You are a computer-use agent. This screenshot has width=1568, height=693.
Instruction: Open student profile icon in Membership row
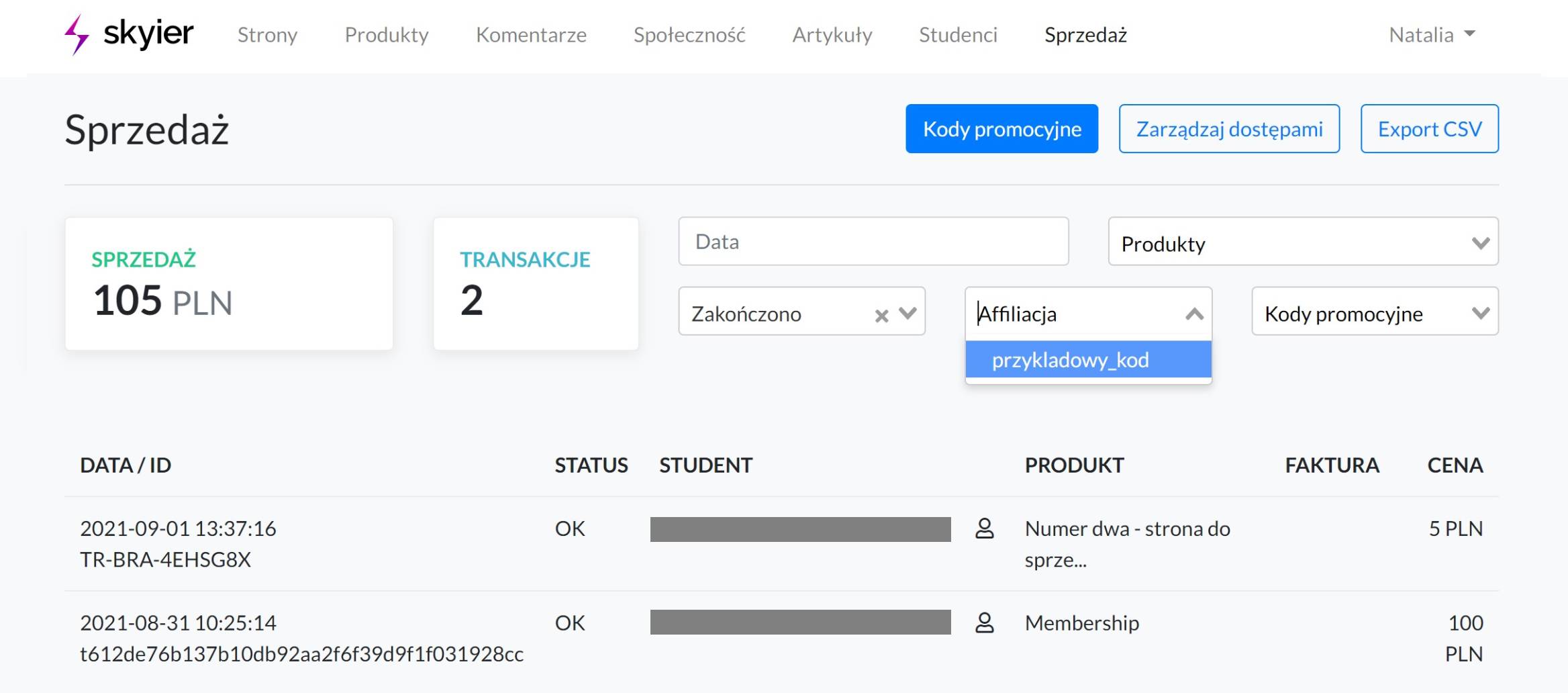[x=985, y=622]
